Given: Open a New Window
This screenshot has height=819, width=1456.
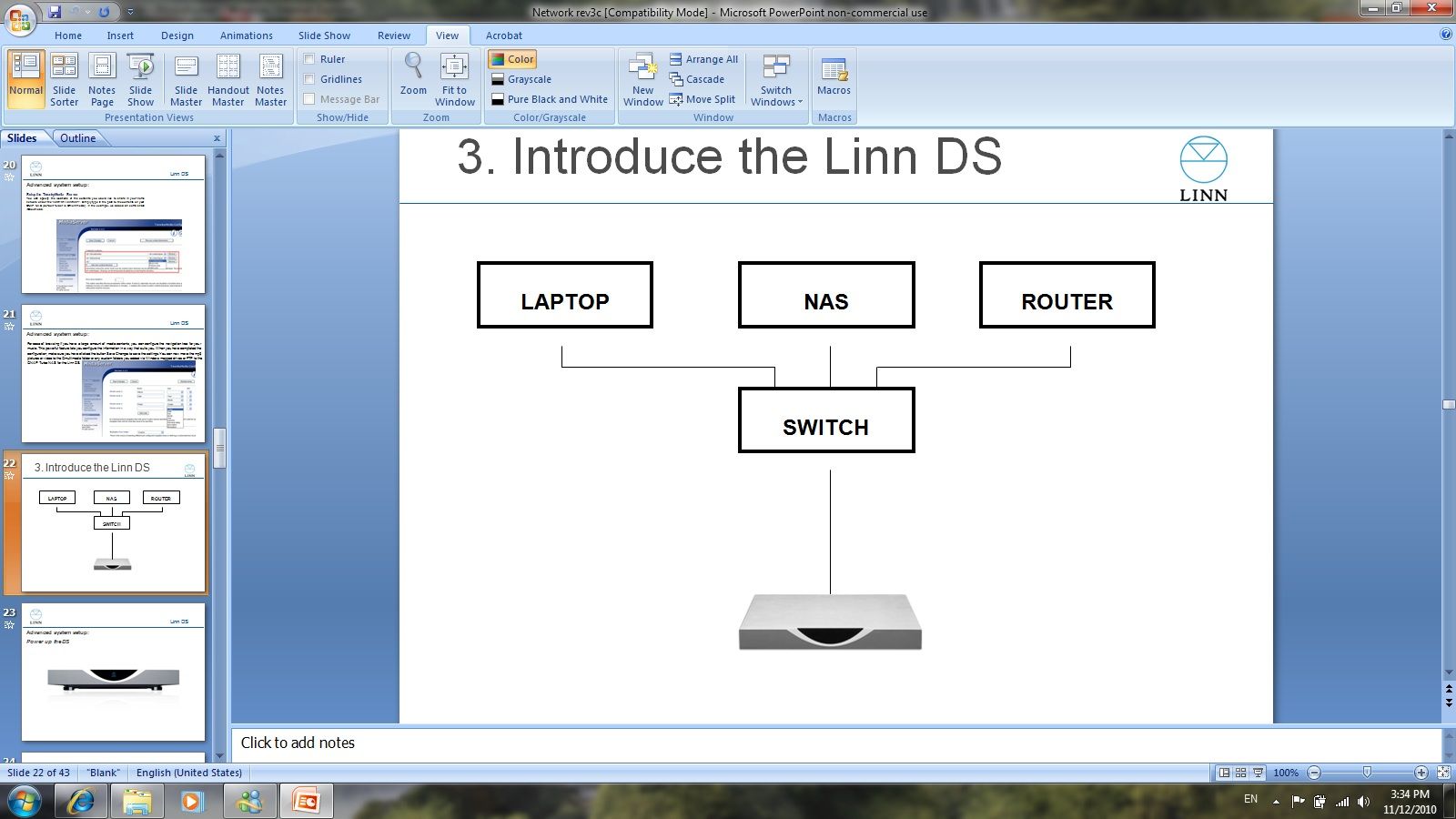Looking at the screenshot, I should tap(643, 79).
